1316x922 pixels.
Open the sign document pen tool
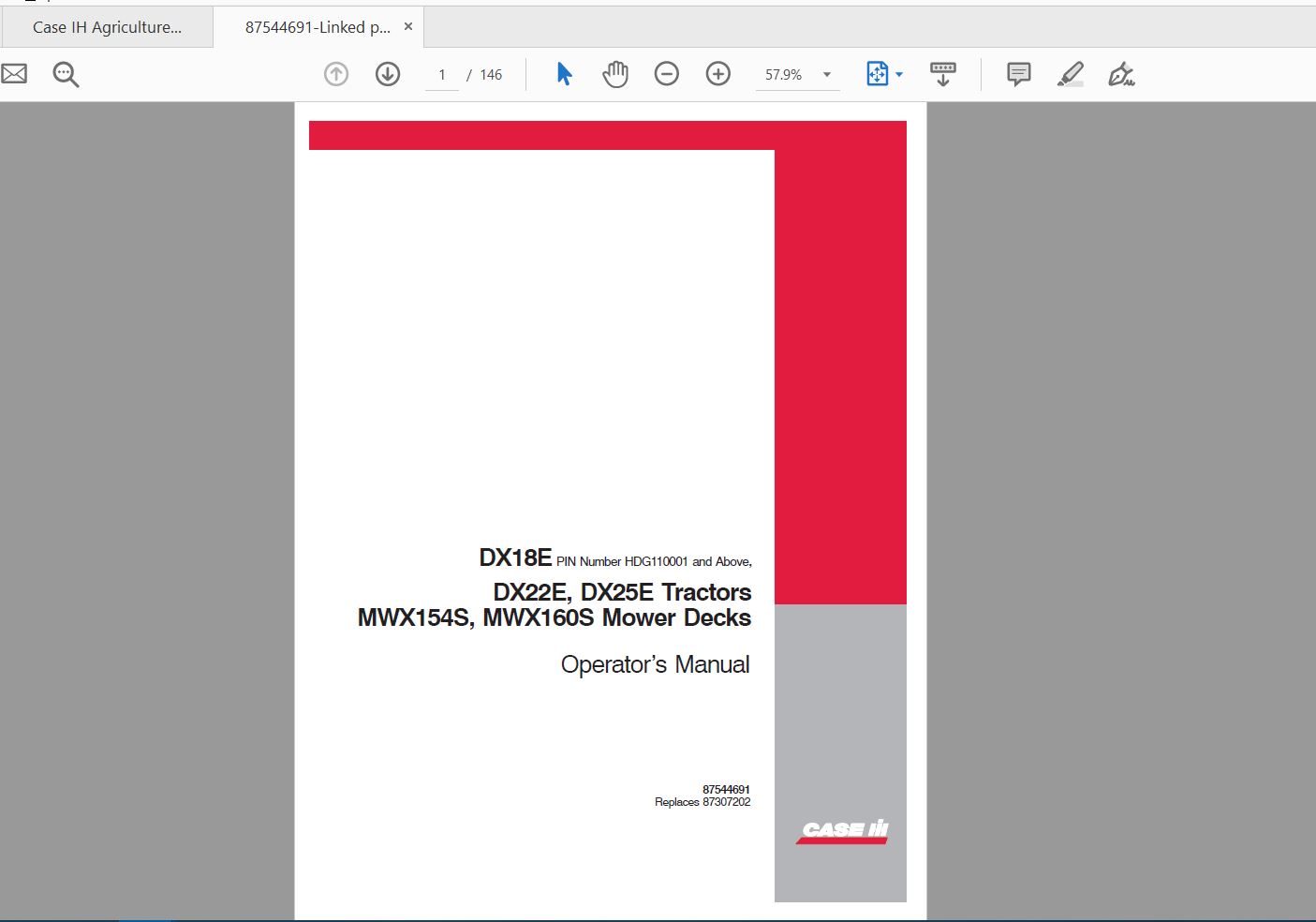pyautogui.click(x=1121, y=74)
